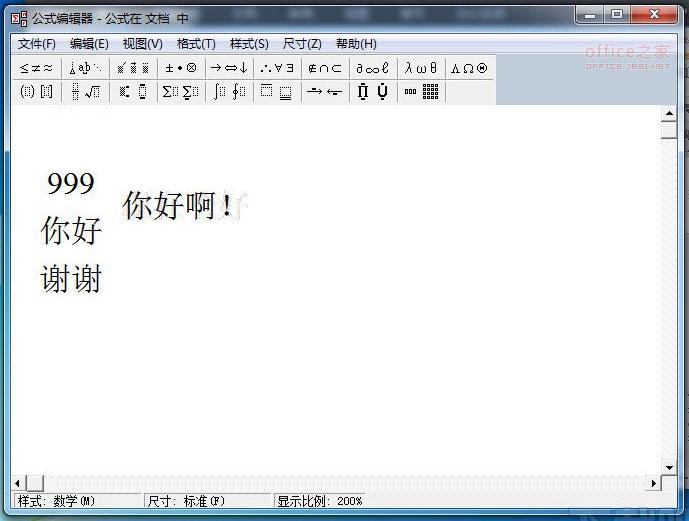
Task: Open the 文件(F) menu
Action: click(x=37, y=44)
